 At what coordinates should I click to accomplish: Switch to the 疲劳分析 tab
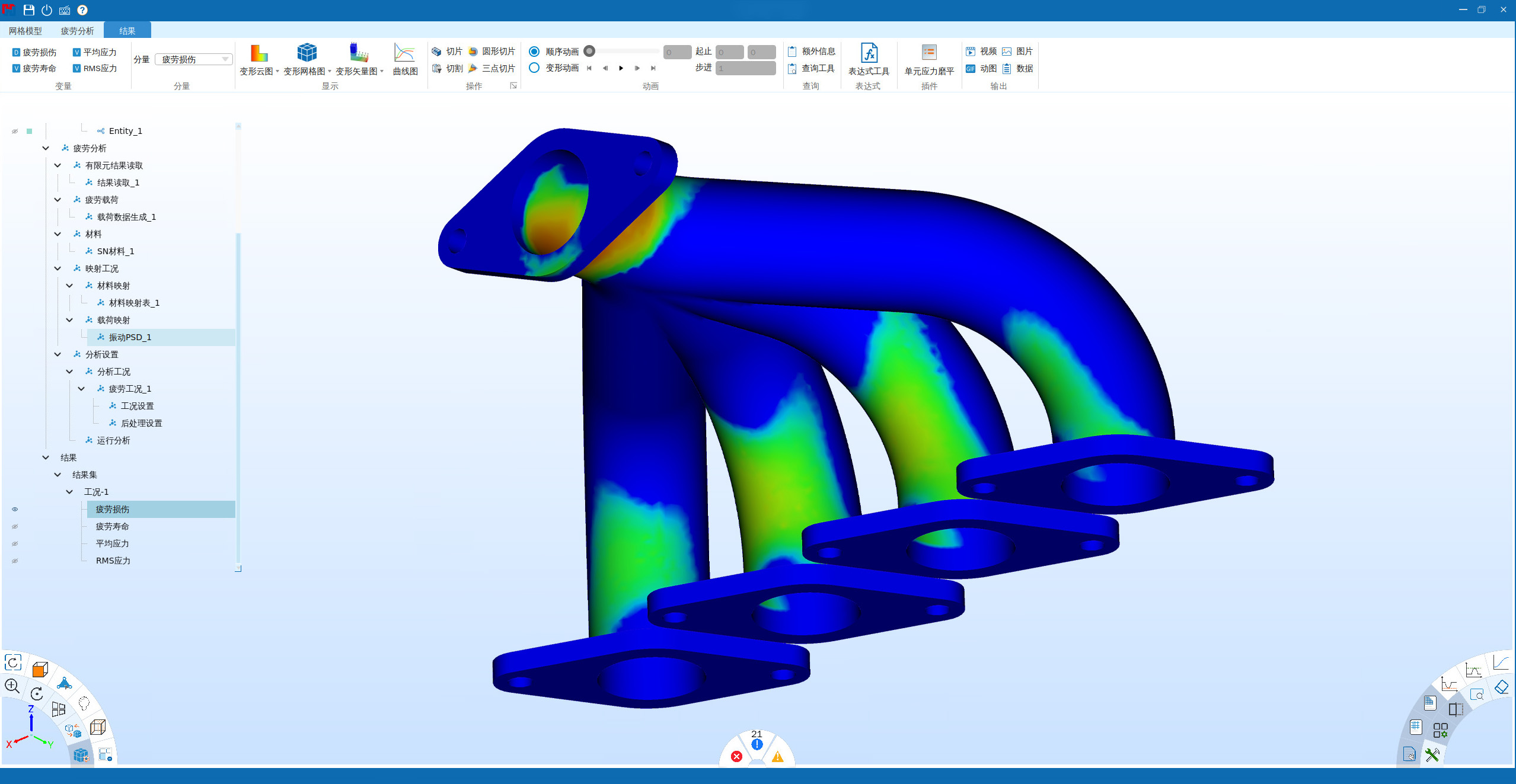(77, 31)
